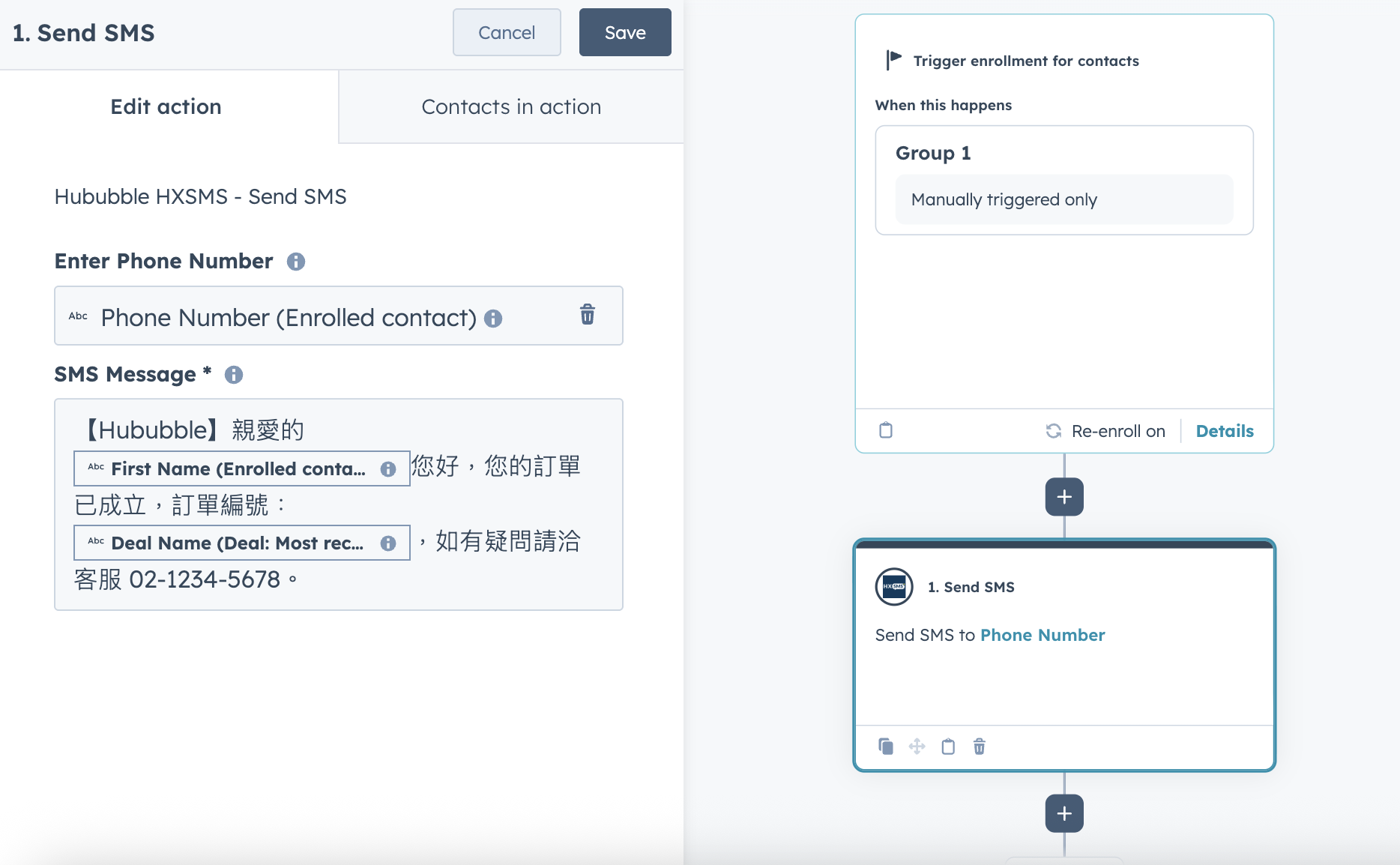
Task: Open info on Deal Name token
Action: (x=387, y=543)
